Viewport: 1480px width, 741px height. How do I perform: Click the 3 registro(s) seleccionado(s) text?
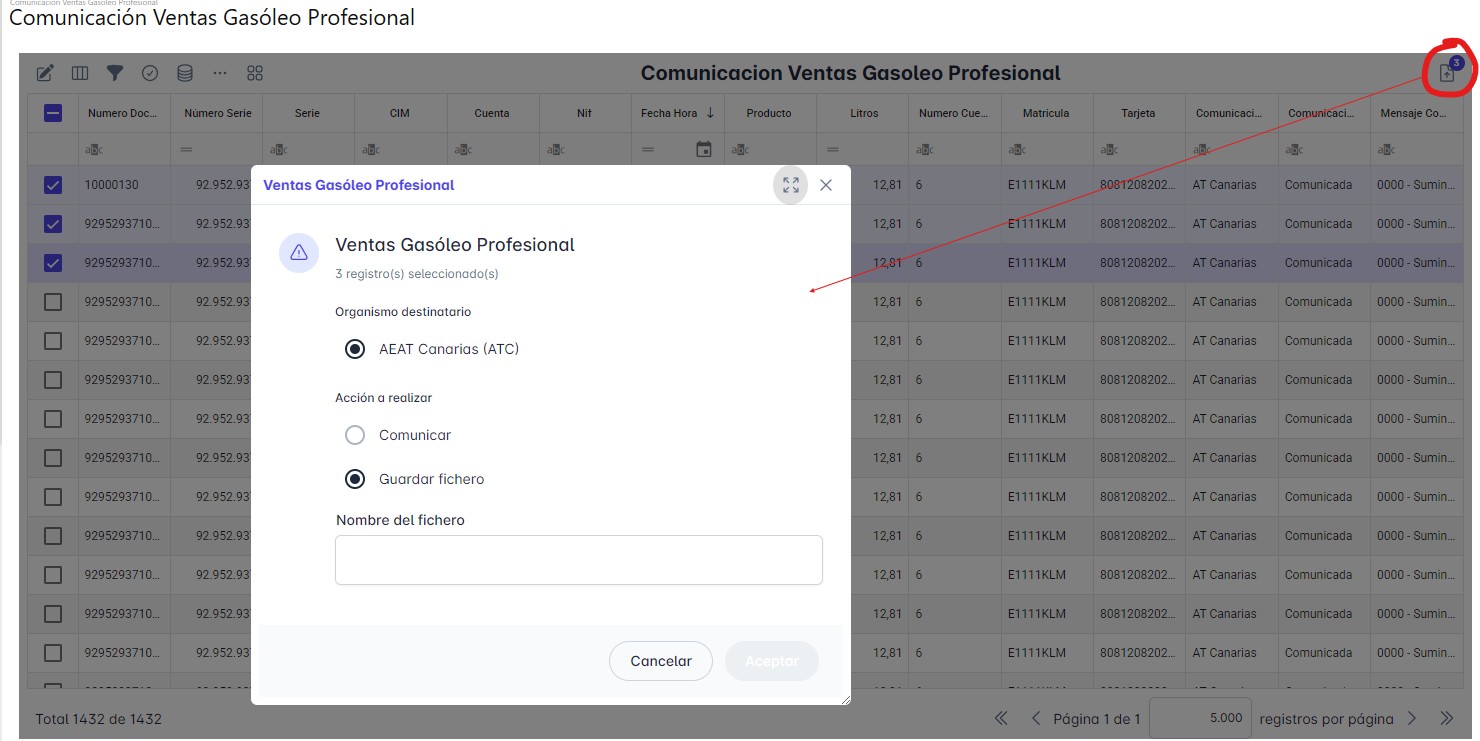pyautogui.click(x=417, y=273)
